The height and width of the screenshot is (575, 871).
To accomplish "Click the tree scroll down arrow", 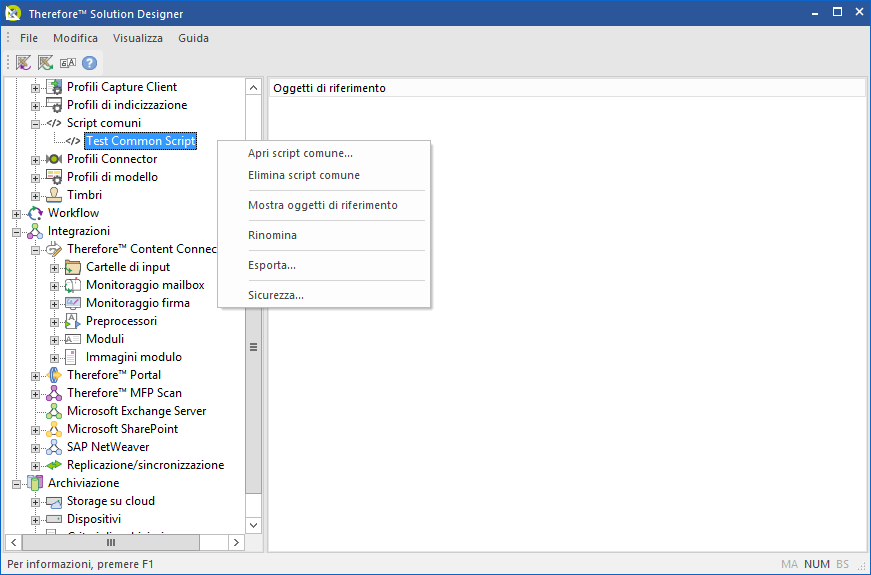I will pyautogui.click(x=253, y=525).
